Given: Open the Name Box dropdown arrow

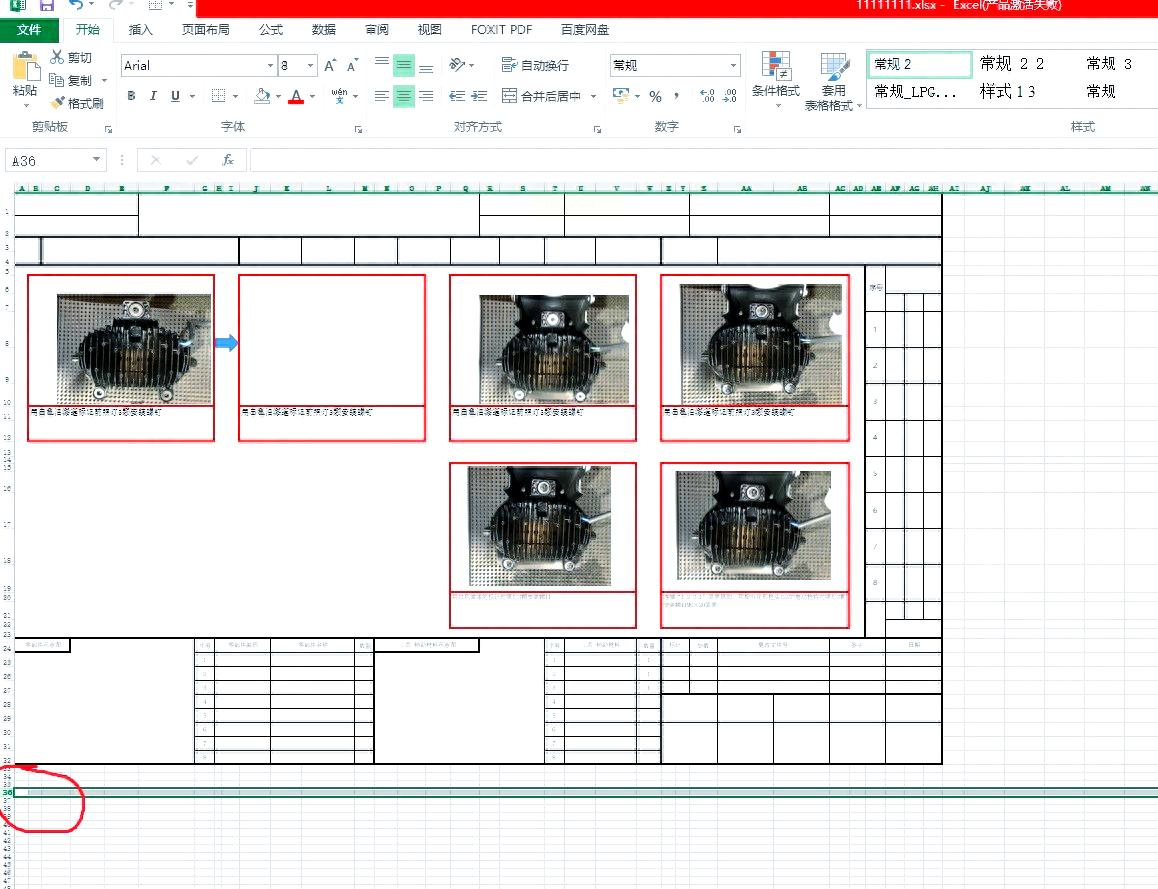Looking at the screenshot, I should [97, 160].
